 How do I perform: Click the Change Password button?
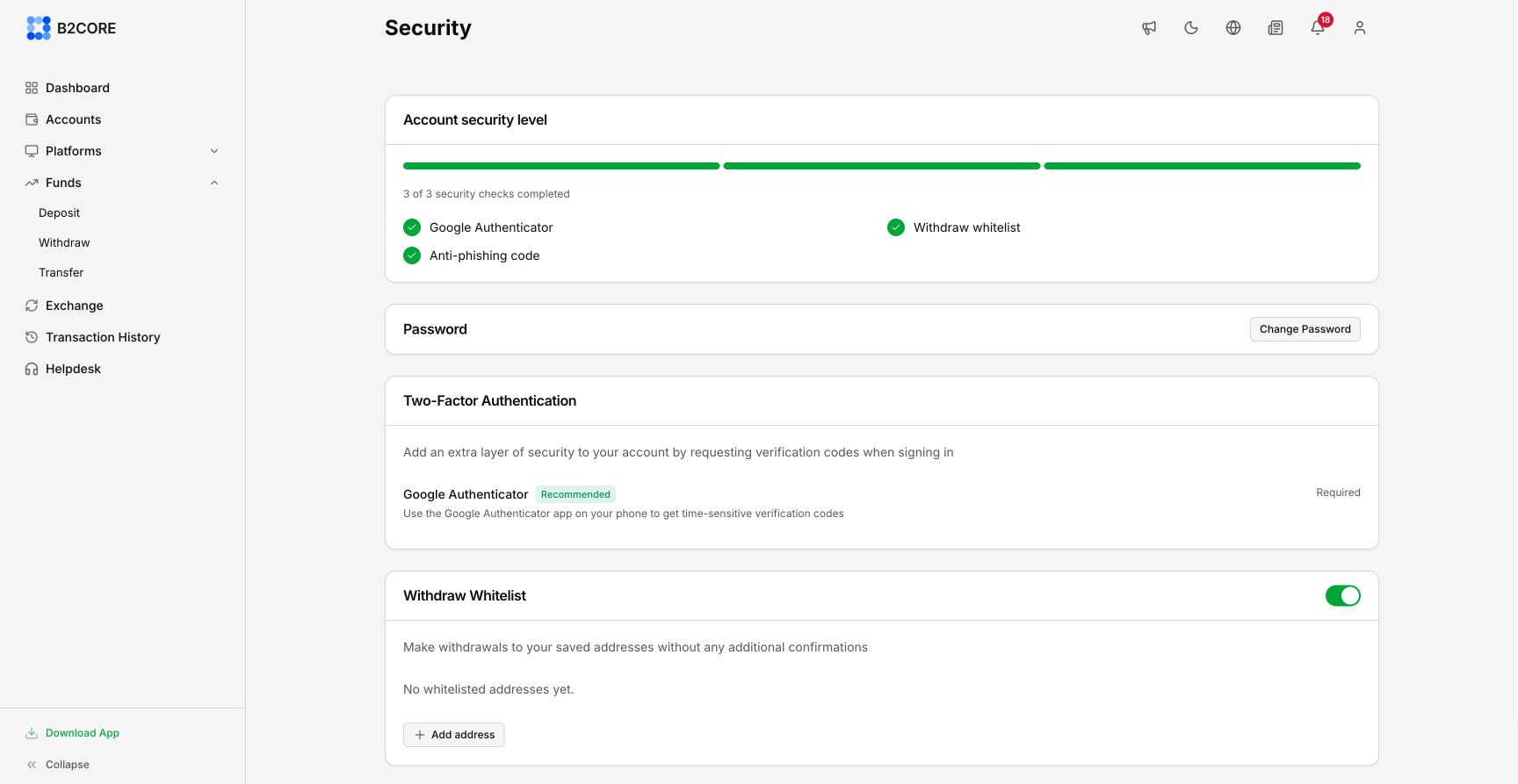pos(1305,329)
